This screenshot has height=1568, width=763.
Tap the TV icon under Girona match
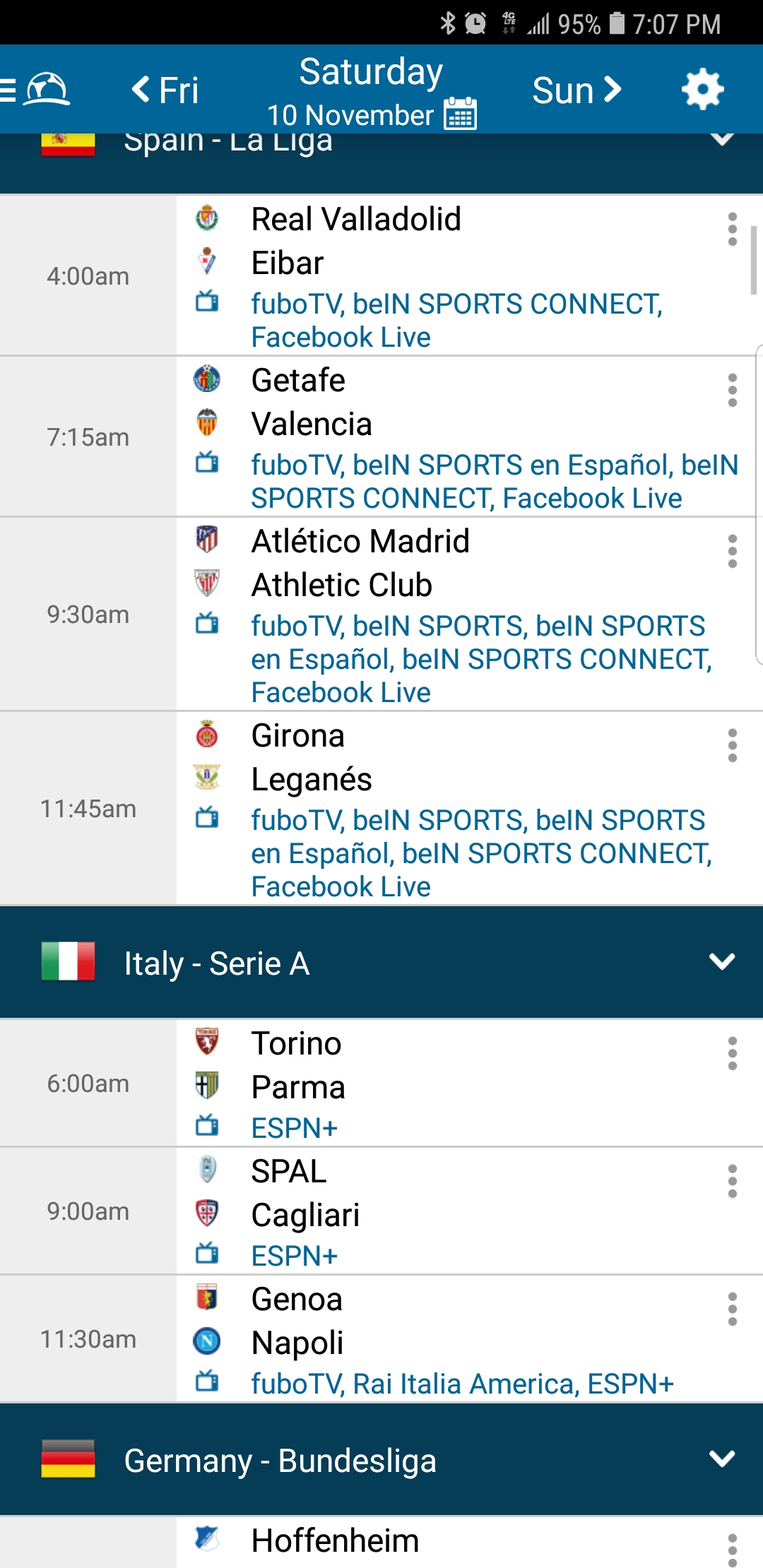point(207,818)
